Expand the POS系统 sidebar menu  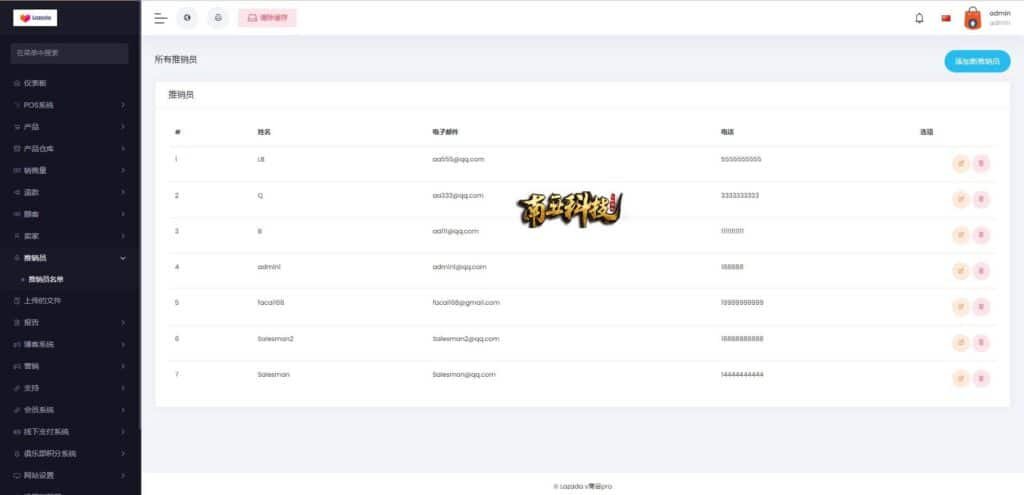pyautogui.click(x=68, y=105)
